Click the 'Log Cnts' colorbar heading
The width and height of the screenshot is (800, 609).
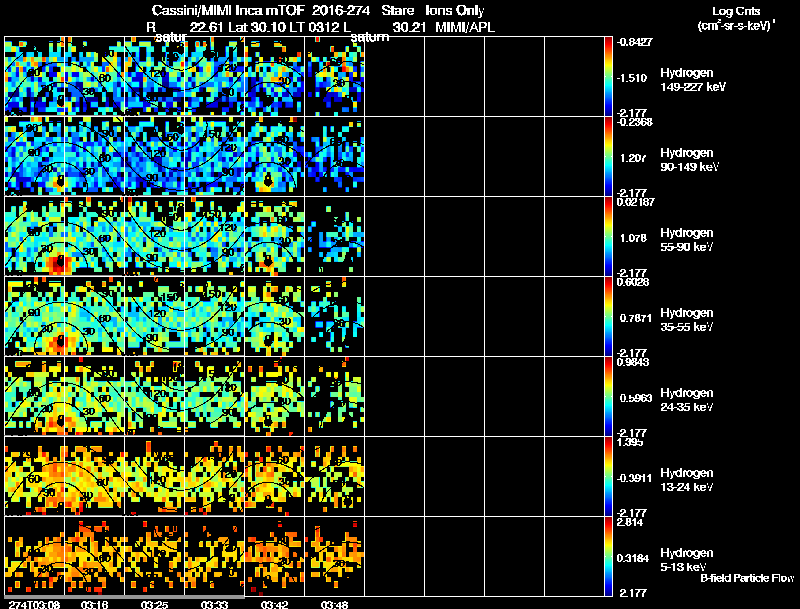click(x=736, y=11)
